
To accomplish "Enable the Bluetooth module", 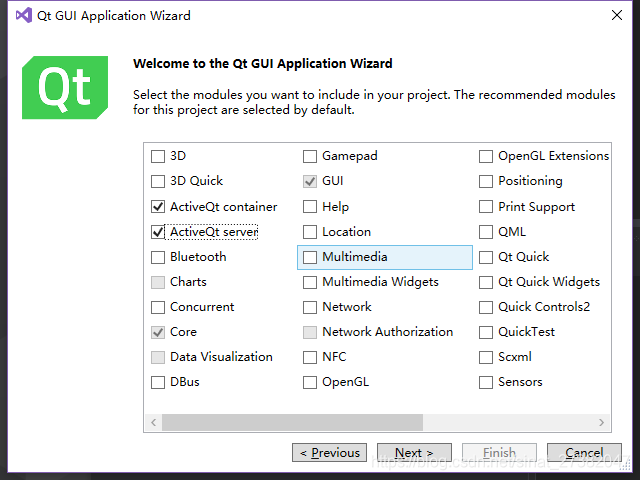I will [x=158, y=257].
